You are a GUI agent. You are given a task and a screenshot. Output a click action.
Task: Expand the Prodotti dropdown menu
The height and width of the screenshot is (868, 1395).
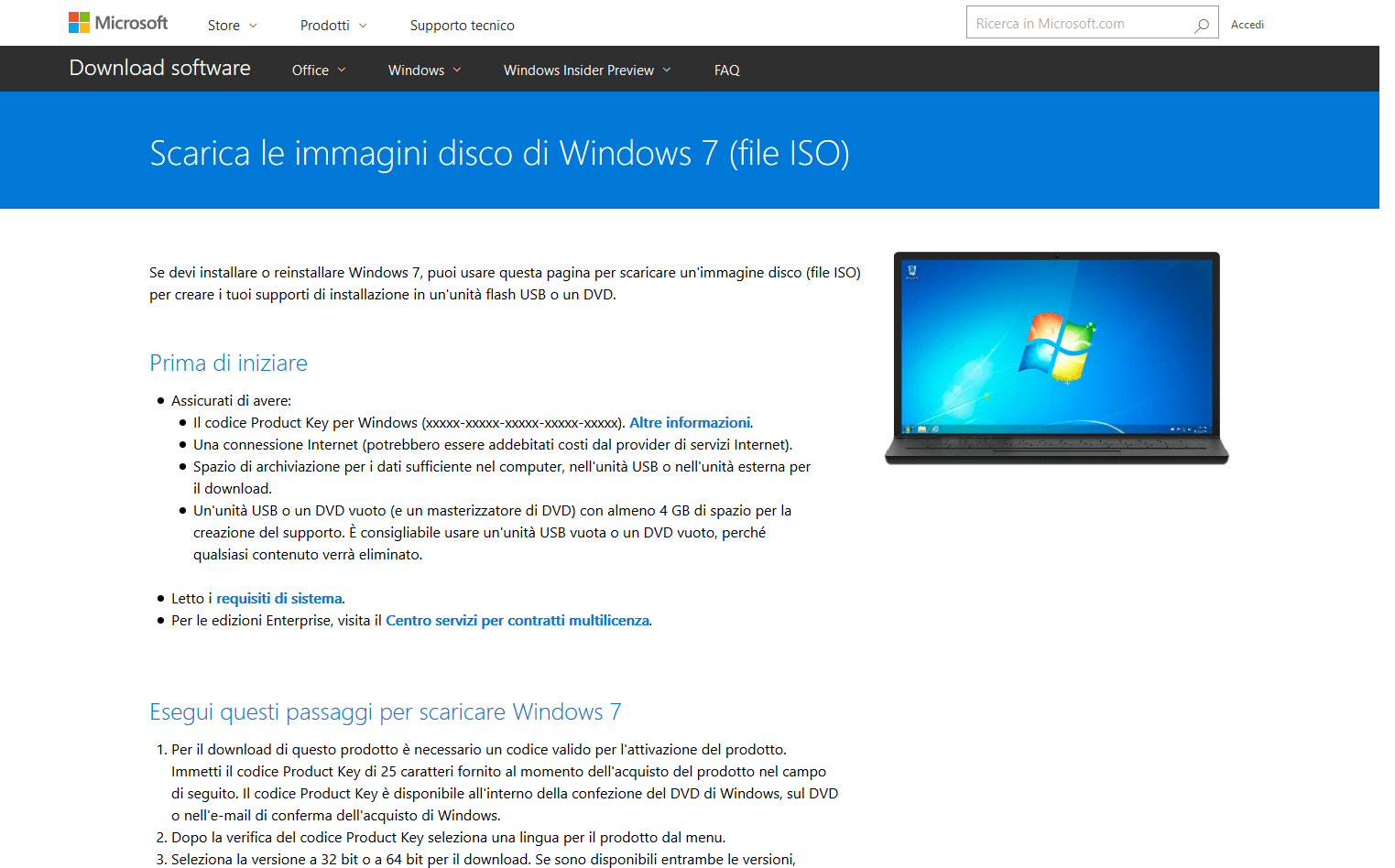click(332, 26)
